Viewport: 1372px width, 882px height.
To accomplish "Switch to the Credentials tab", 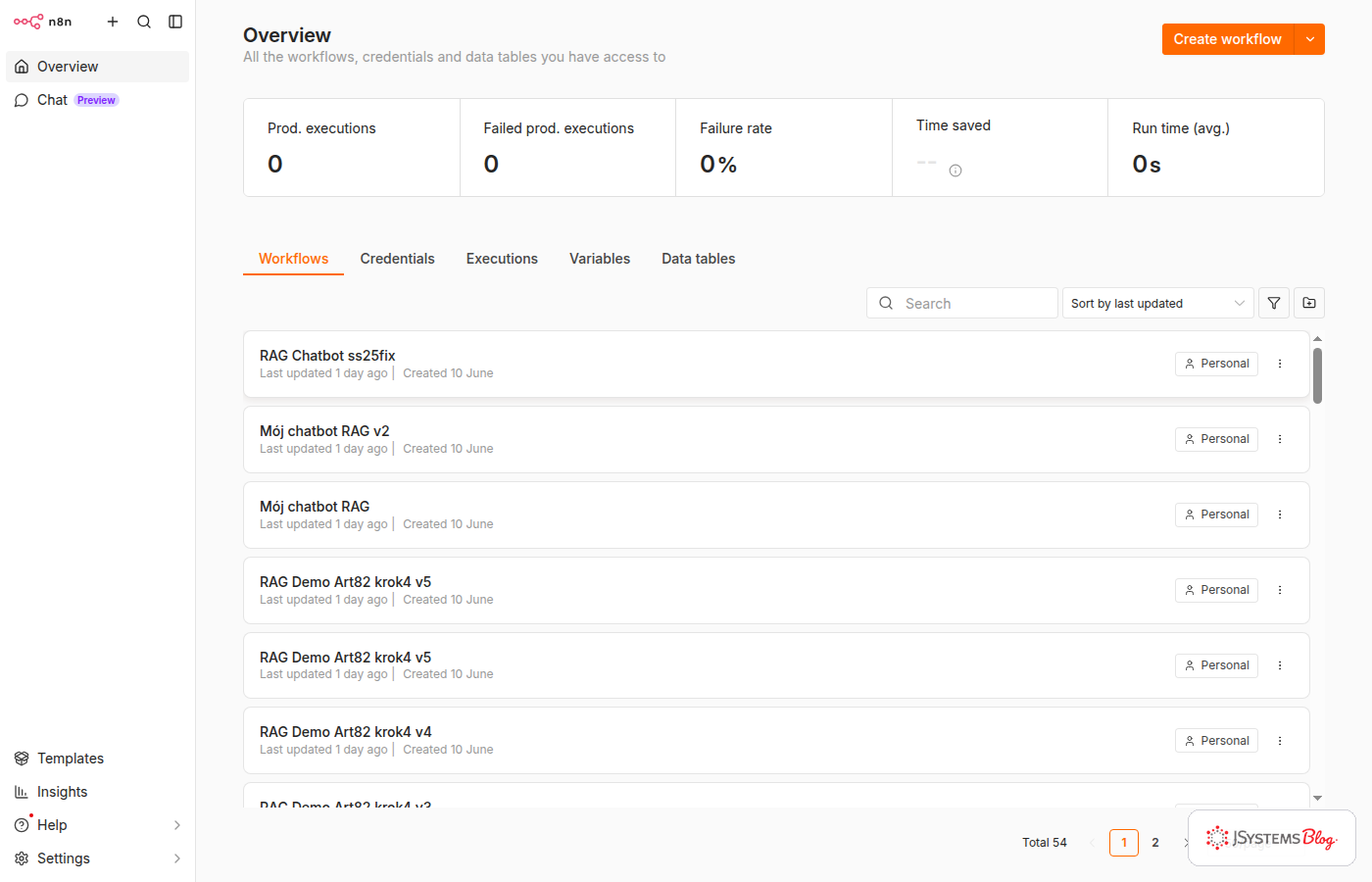I will pos(397,259).
